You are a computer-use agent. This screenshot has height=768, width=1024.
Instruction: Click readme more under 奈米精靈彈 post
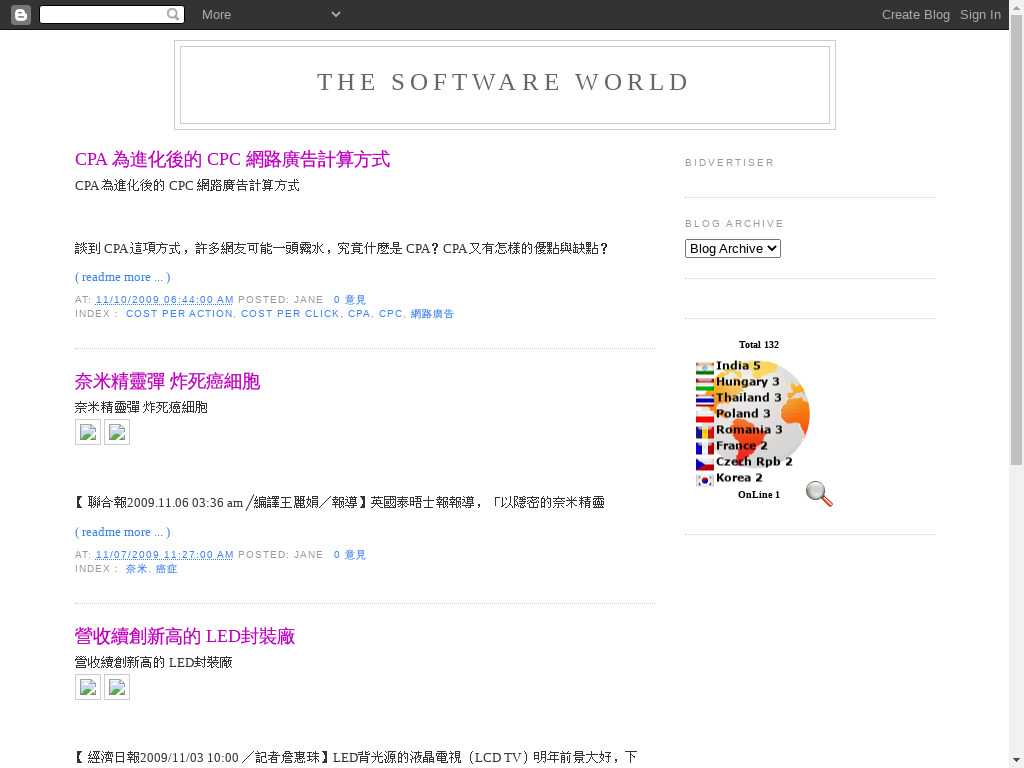(123, 532)
